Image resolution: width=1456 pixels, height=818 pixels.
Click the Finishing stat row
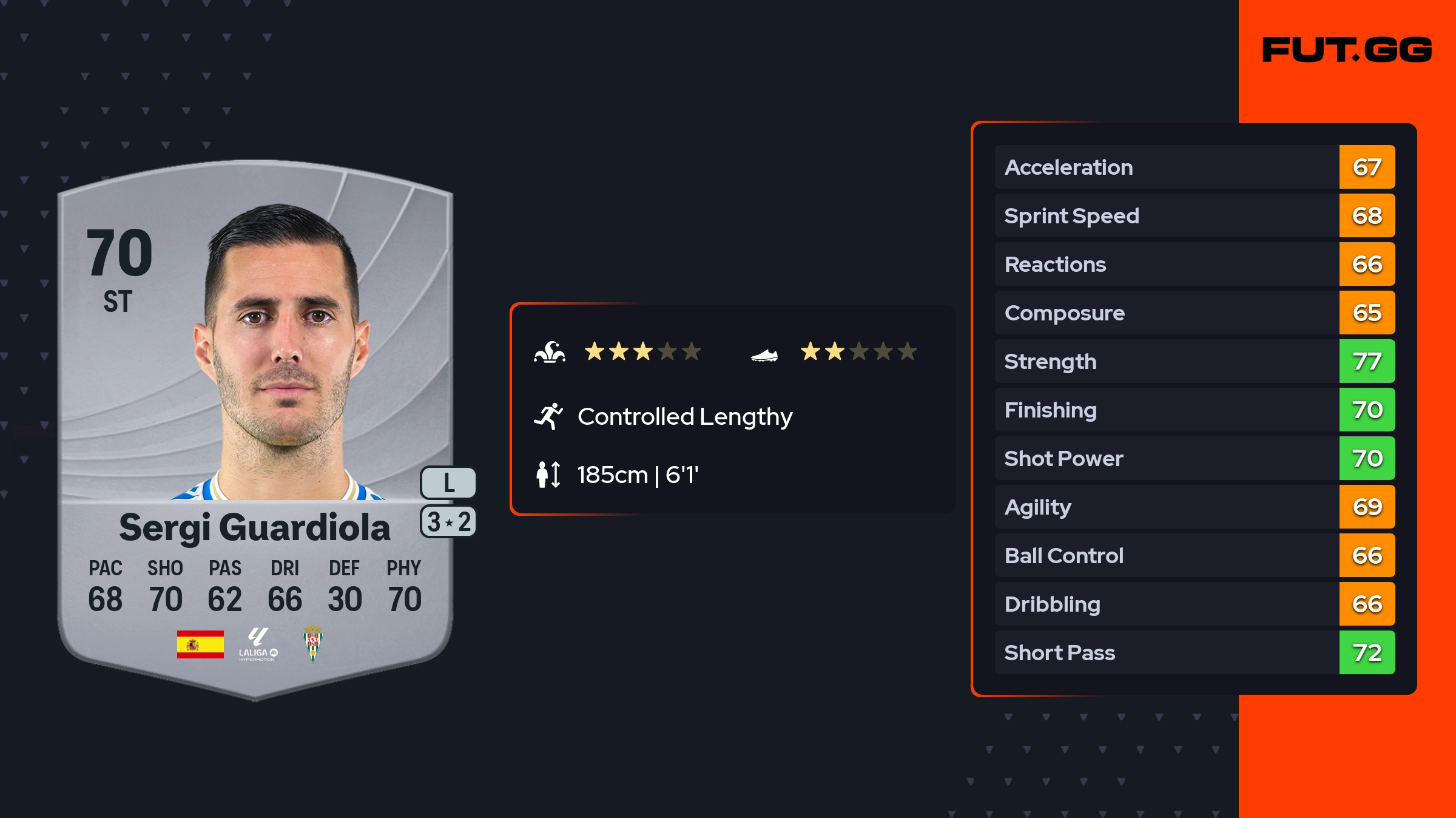pos(1166,410)
